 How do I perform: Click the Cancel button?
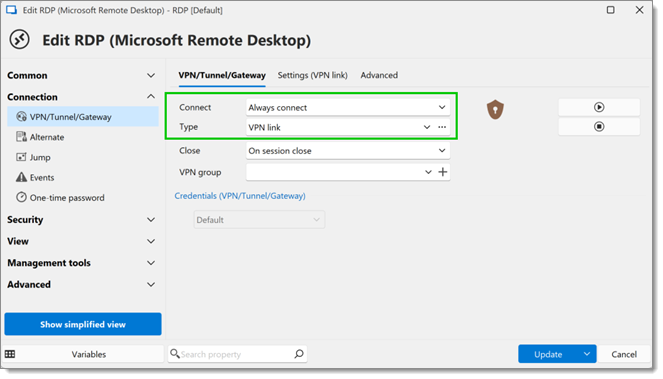(624, 354)
